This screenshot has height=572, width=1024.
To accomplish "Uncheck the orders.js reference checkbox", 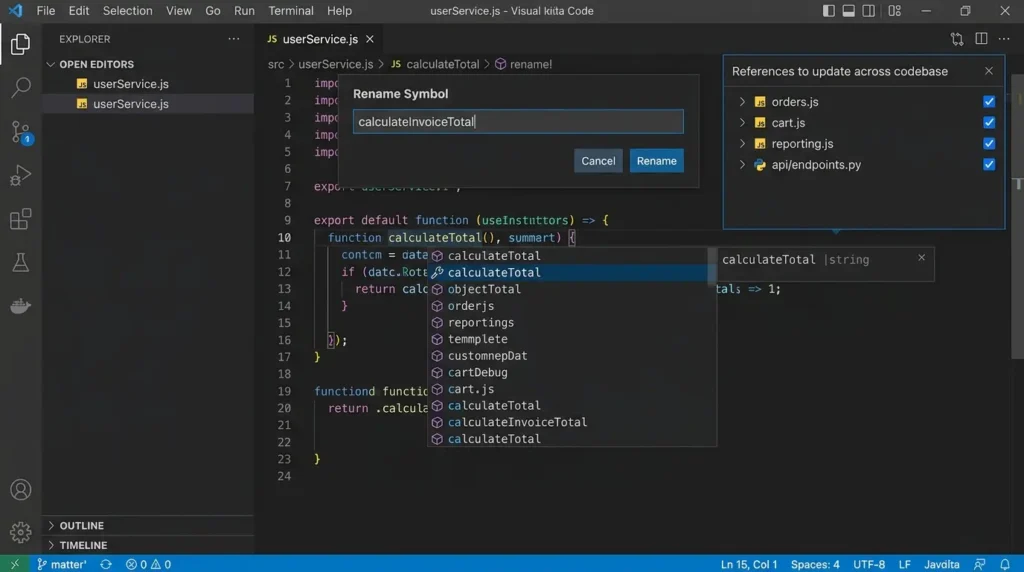I will click(989, 101).
